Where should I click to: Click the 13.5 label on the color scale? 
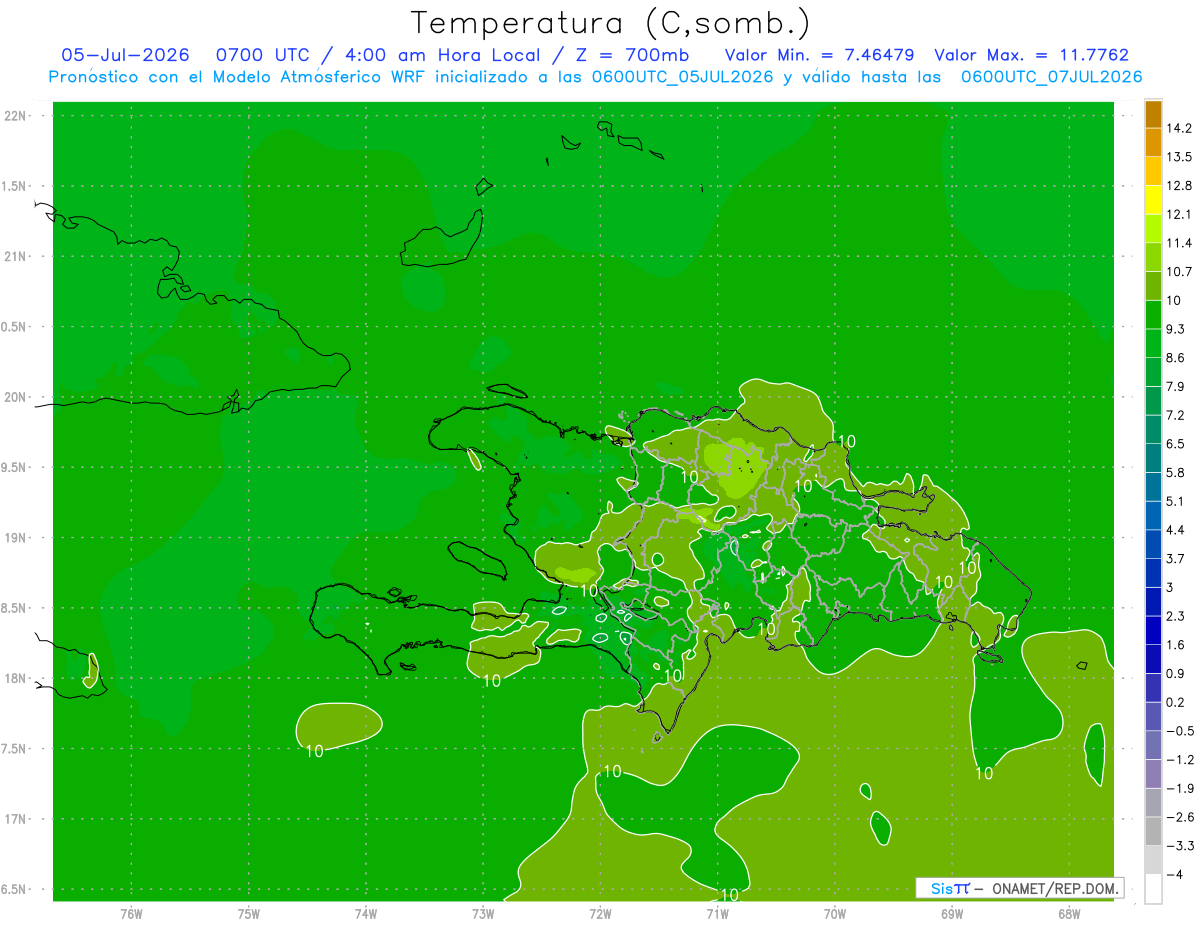pos(1179,157)
